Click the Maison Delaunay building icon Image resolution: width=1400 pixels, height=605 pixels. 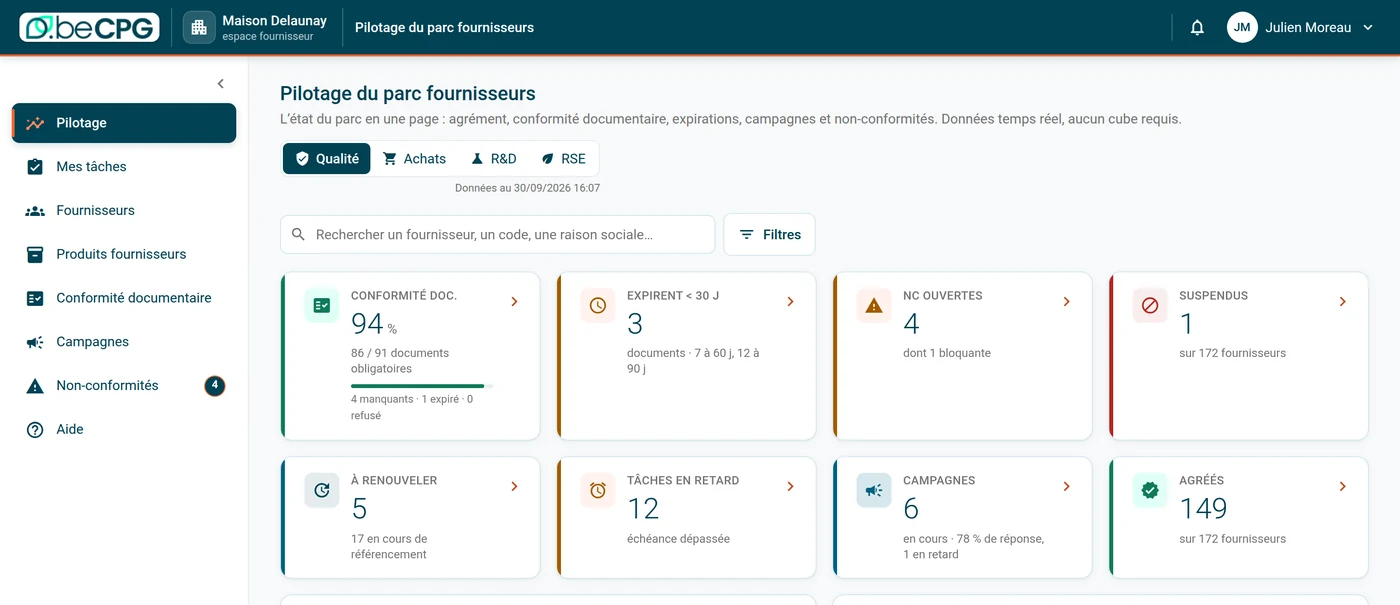click(199, 28)
